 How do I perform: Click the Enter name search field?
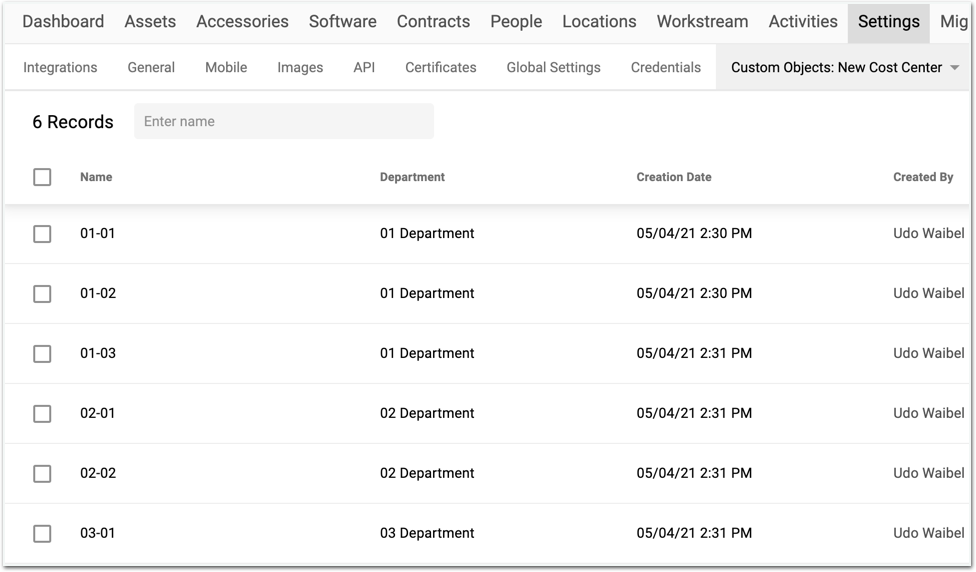click(284, 121)
